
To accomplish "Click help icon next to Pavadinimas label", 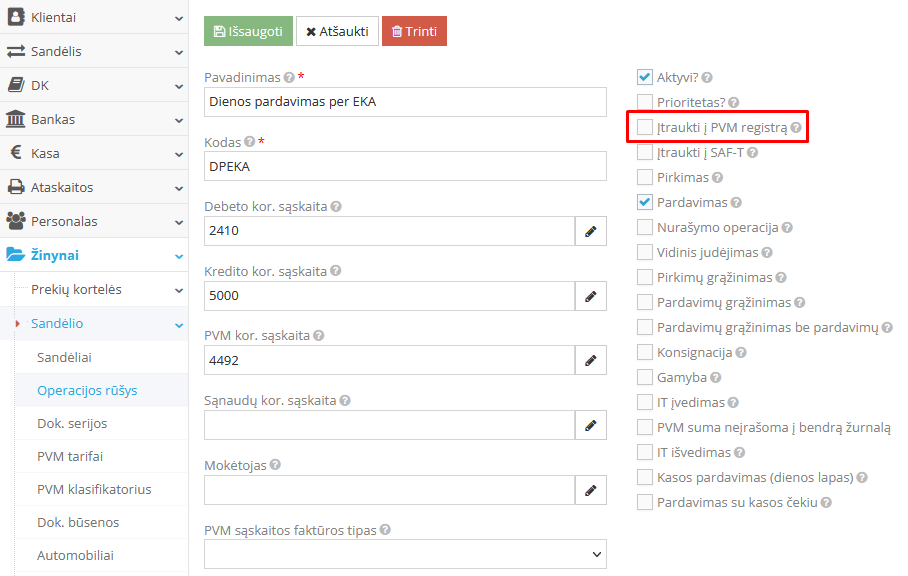I will [289, 77].
